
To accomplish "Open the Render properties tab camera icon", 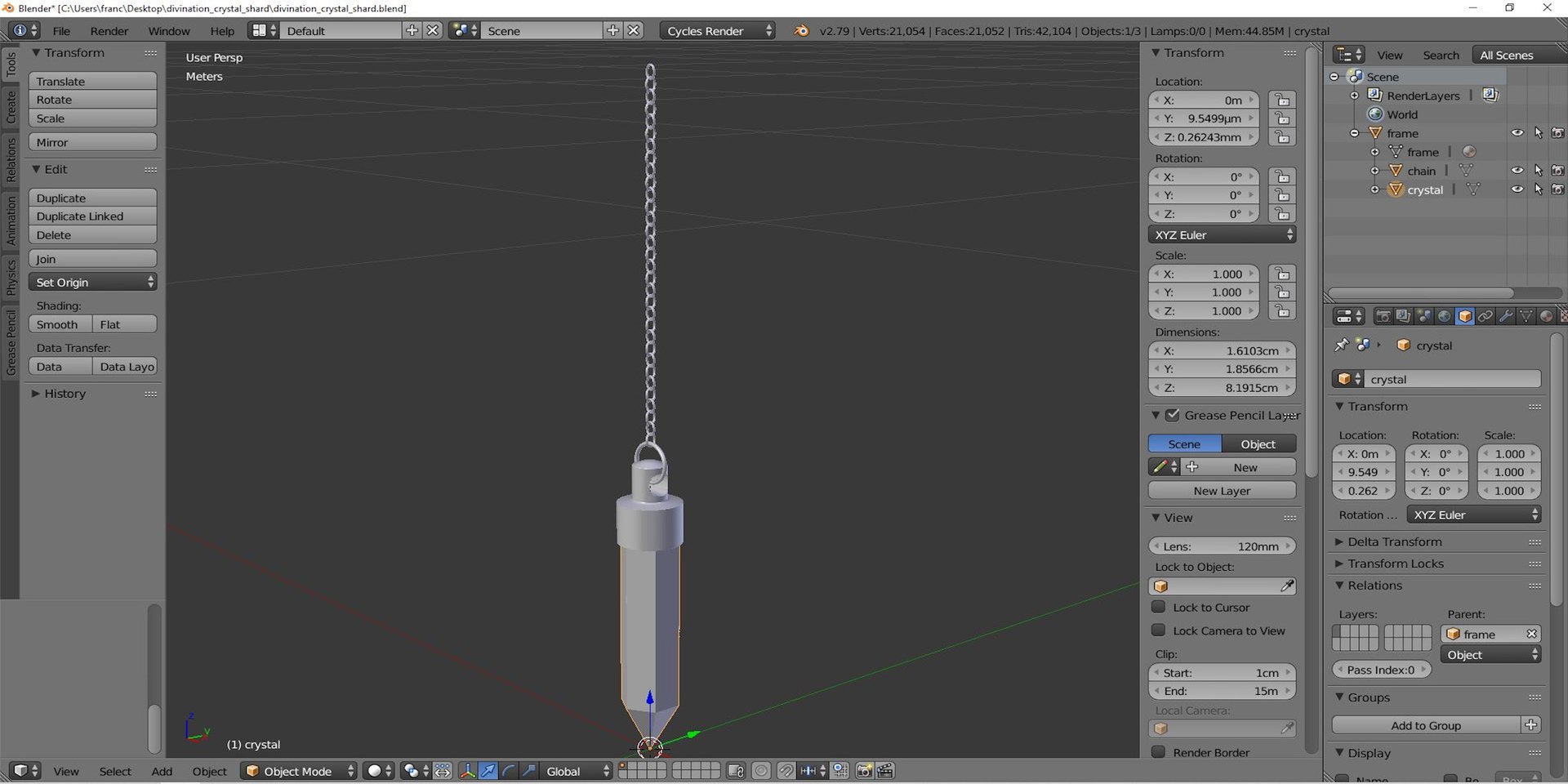I will (1383, 316).
